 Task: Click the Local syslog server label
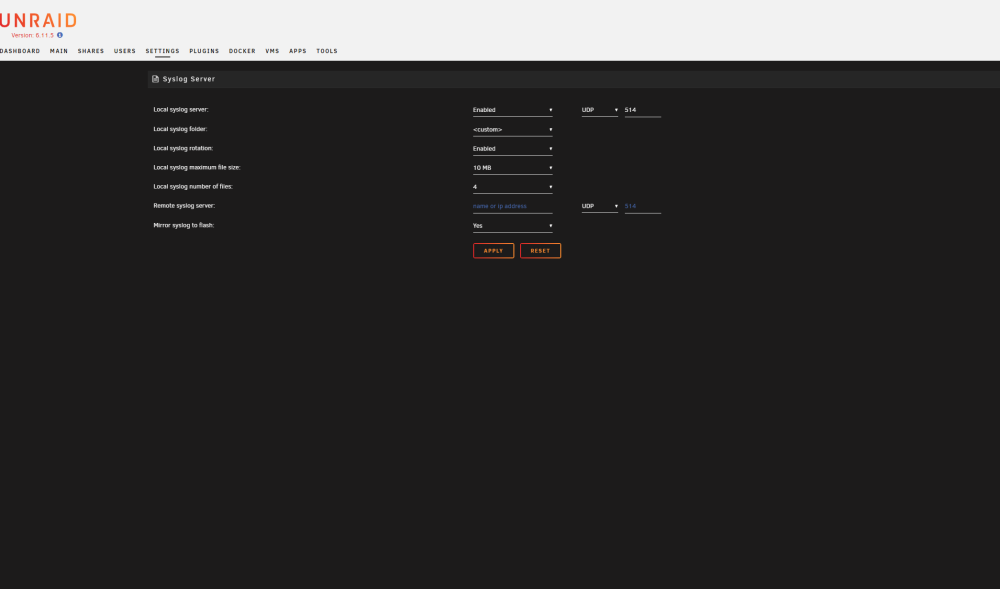tap(180, 110)
